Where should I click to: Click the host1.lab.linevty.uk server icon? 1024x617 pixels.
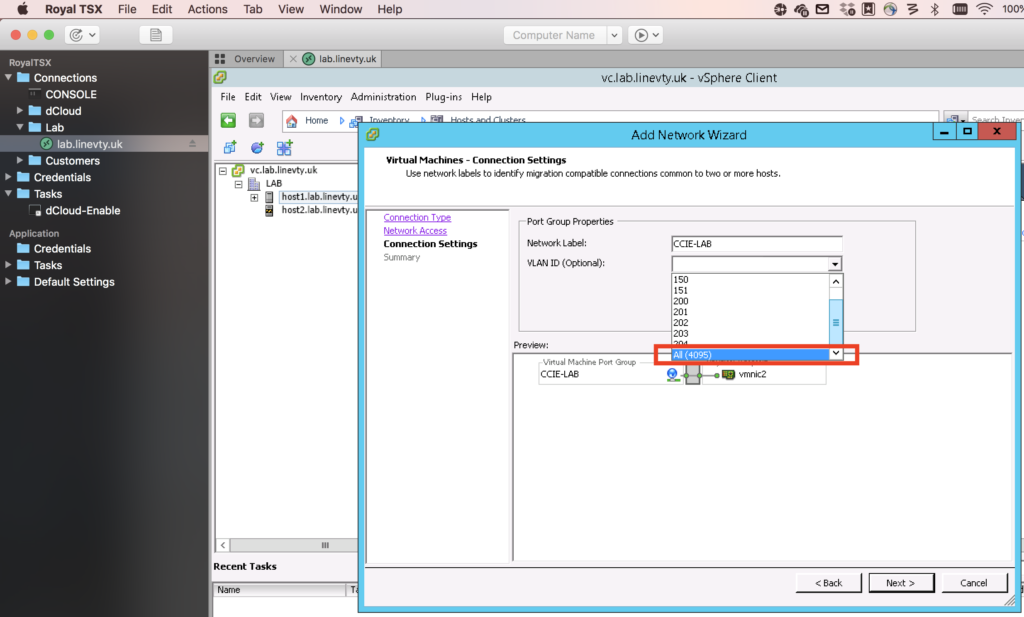click(x=269, y=197)
